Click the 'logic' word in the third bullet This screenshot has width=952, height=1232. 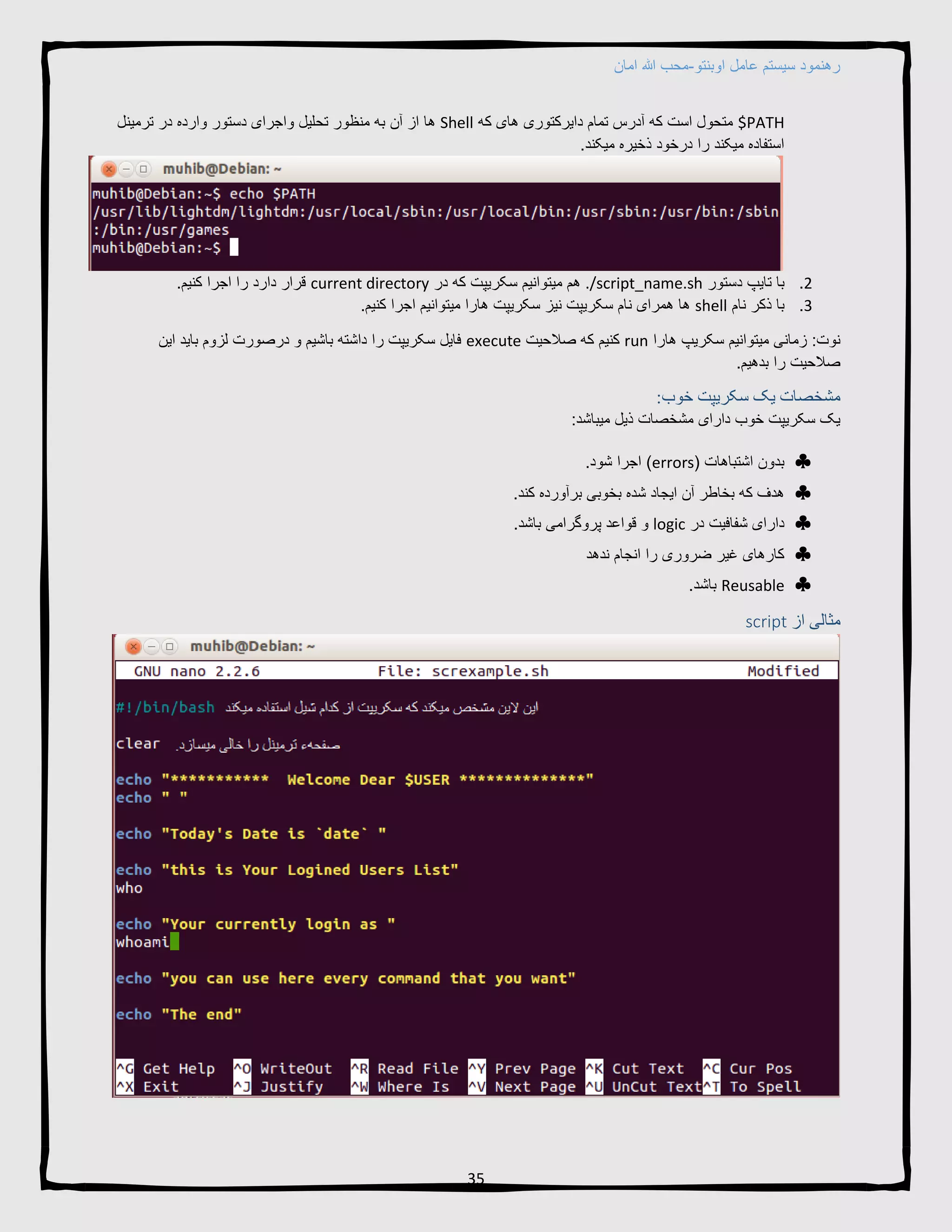point(669,524)
